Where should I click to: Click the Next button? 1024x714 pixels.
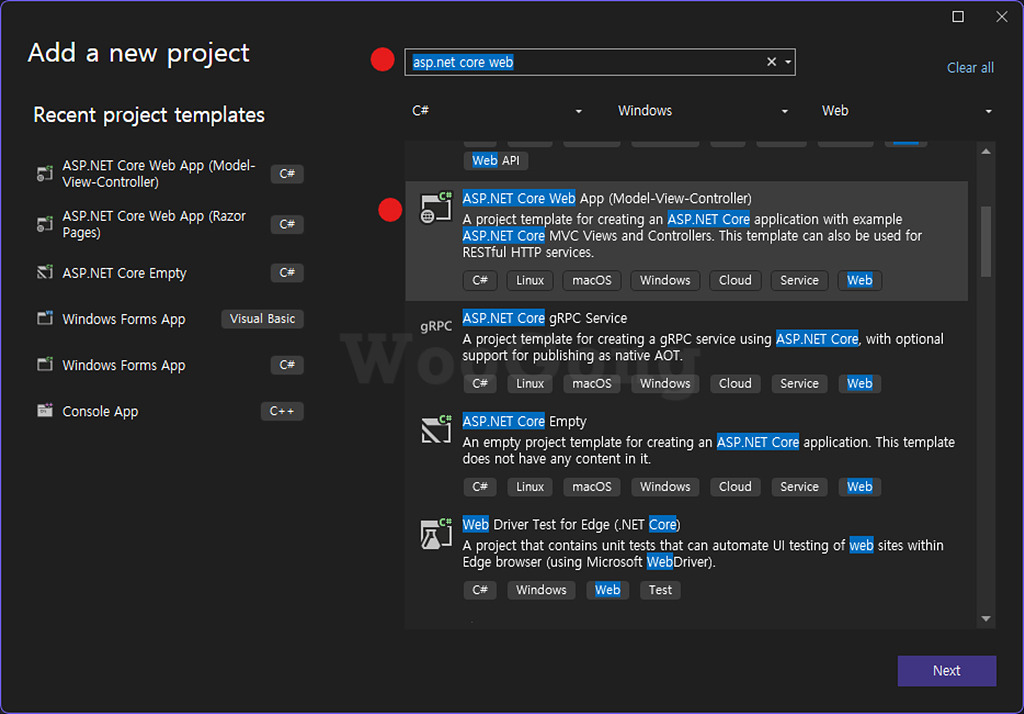click(946, 670)
